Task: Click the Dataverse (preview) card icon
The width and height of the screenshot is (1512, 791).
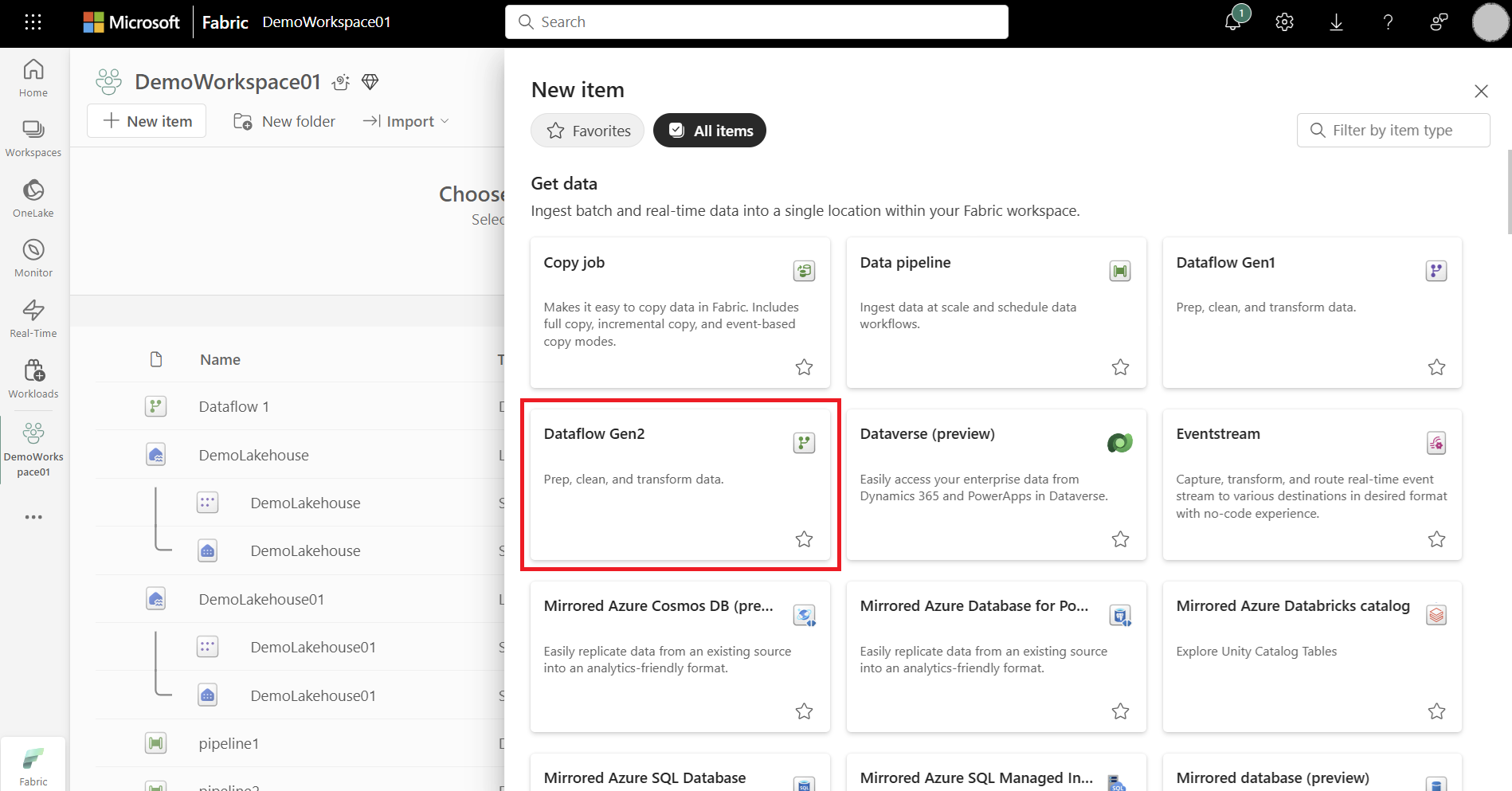Action: pyautogui.click(x=1120, y=443)
